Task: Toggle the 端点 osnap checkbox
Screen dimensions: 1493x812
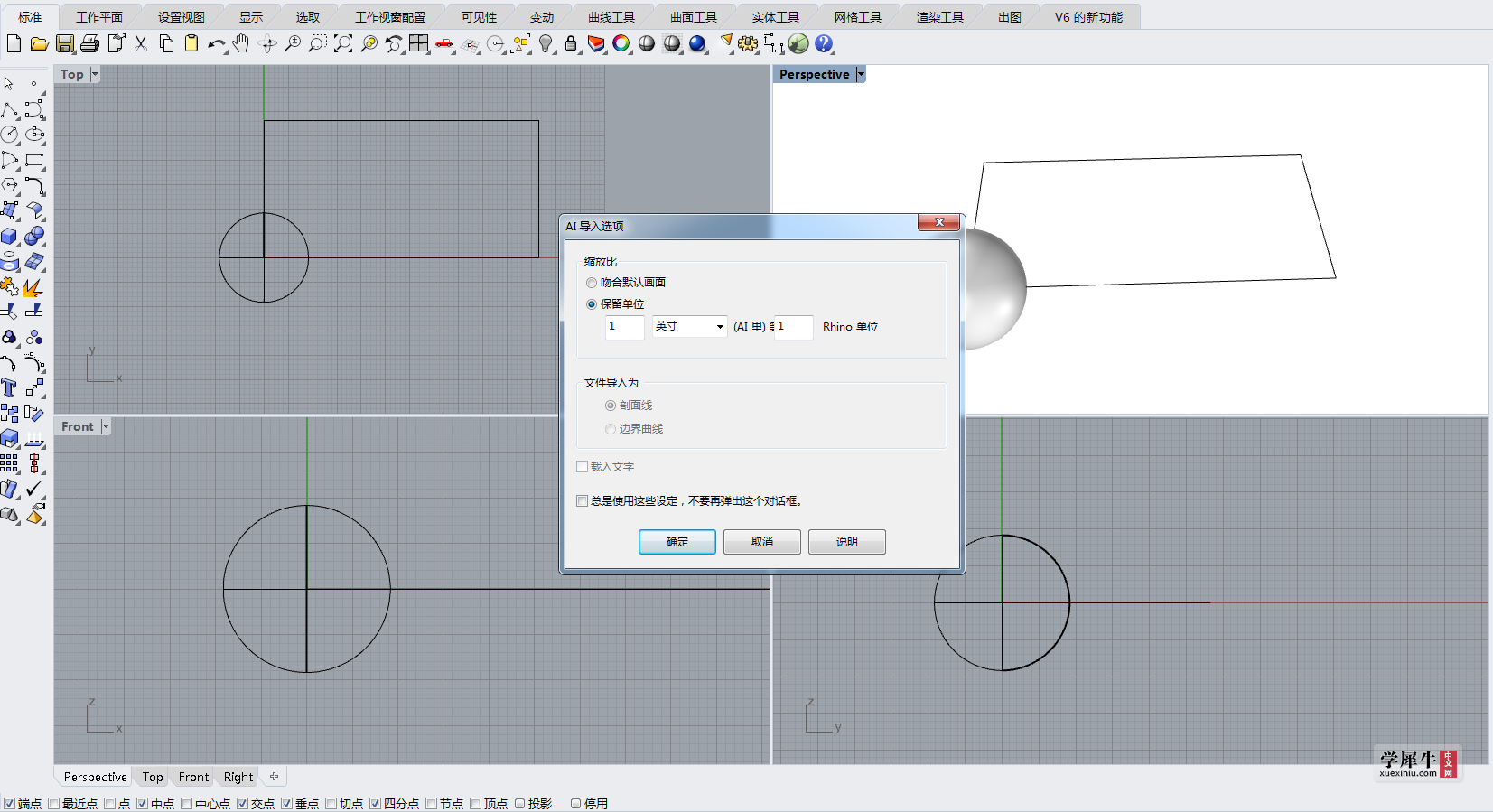Action: click(x=9, y=804)
